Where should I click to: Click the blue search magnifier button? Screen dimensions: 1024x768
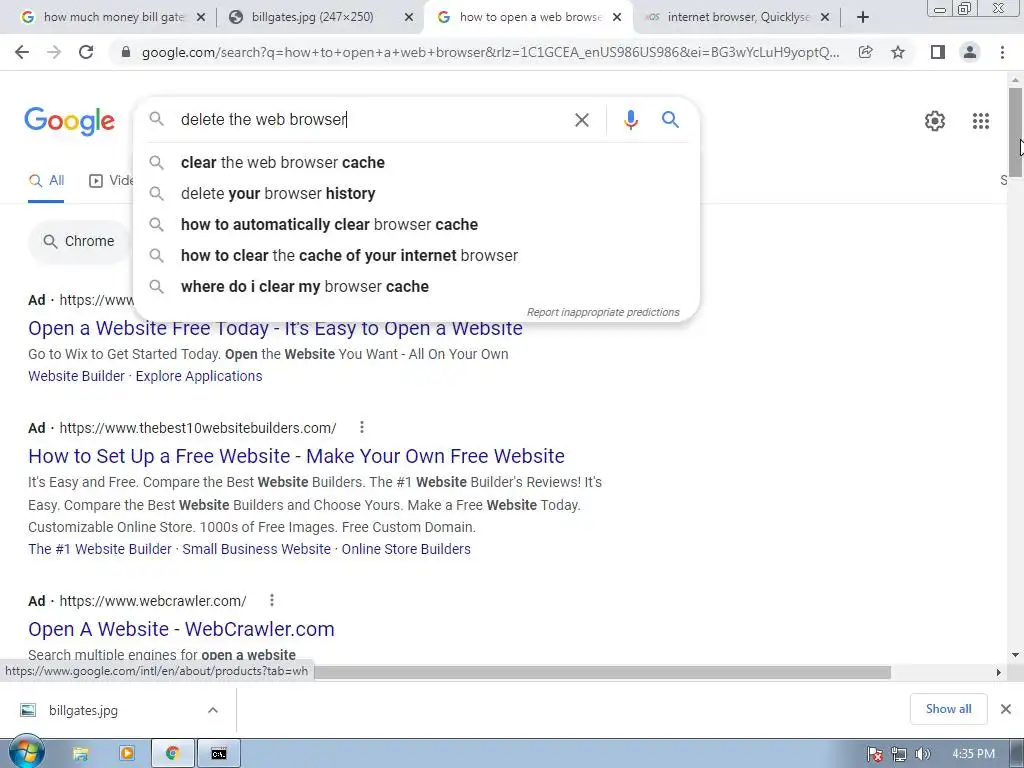[670, 120]
